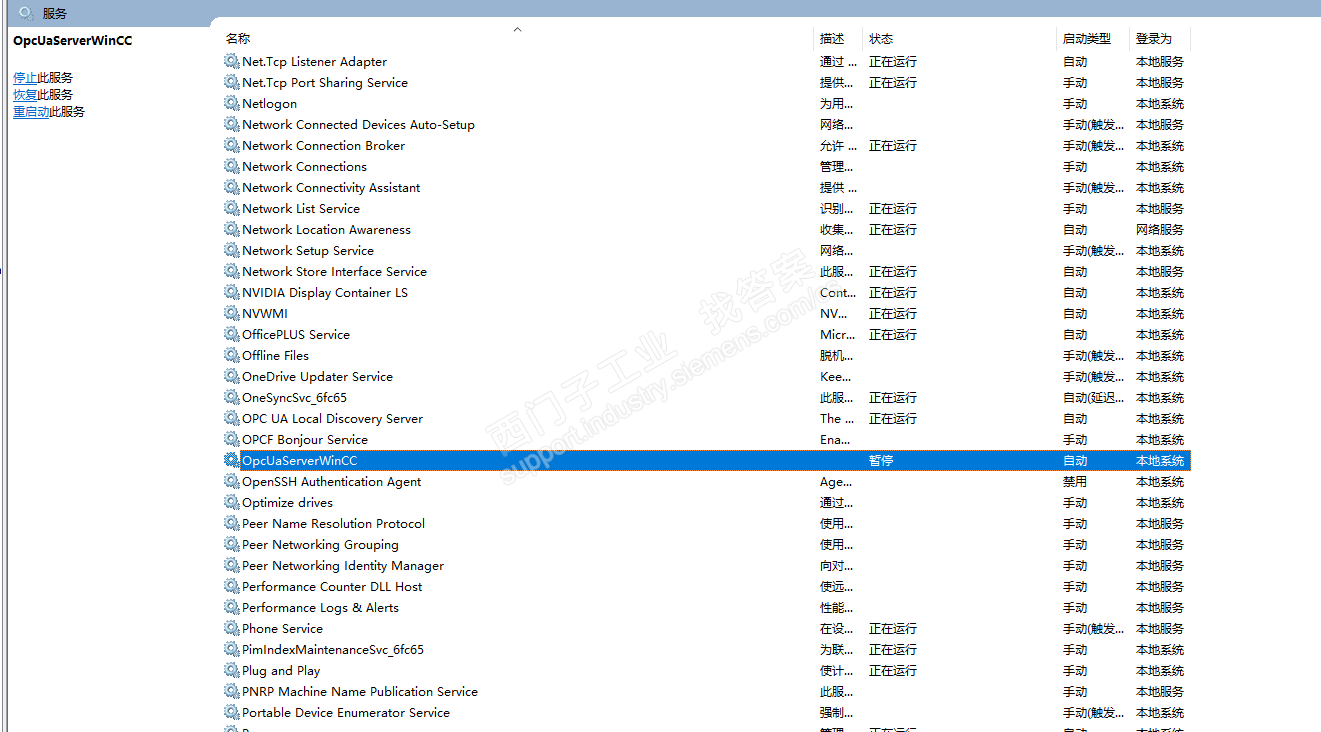Click the "Age..." description of OpenSSH Authentication Agent
This screenshot has width=1321, height=732.
point(836,482)
